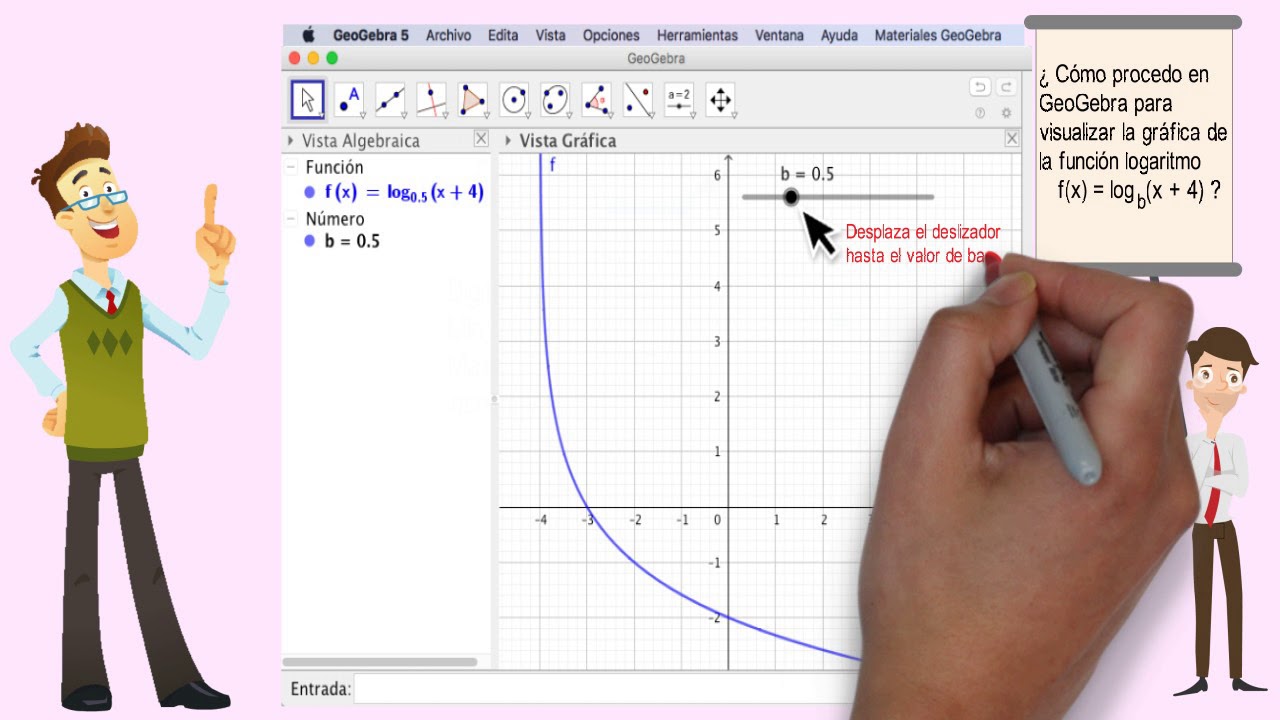The height and width of the screenshot is (720, 1280).
Task: Open the Herramientas menu
Action: click(697, 35)
